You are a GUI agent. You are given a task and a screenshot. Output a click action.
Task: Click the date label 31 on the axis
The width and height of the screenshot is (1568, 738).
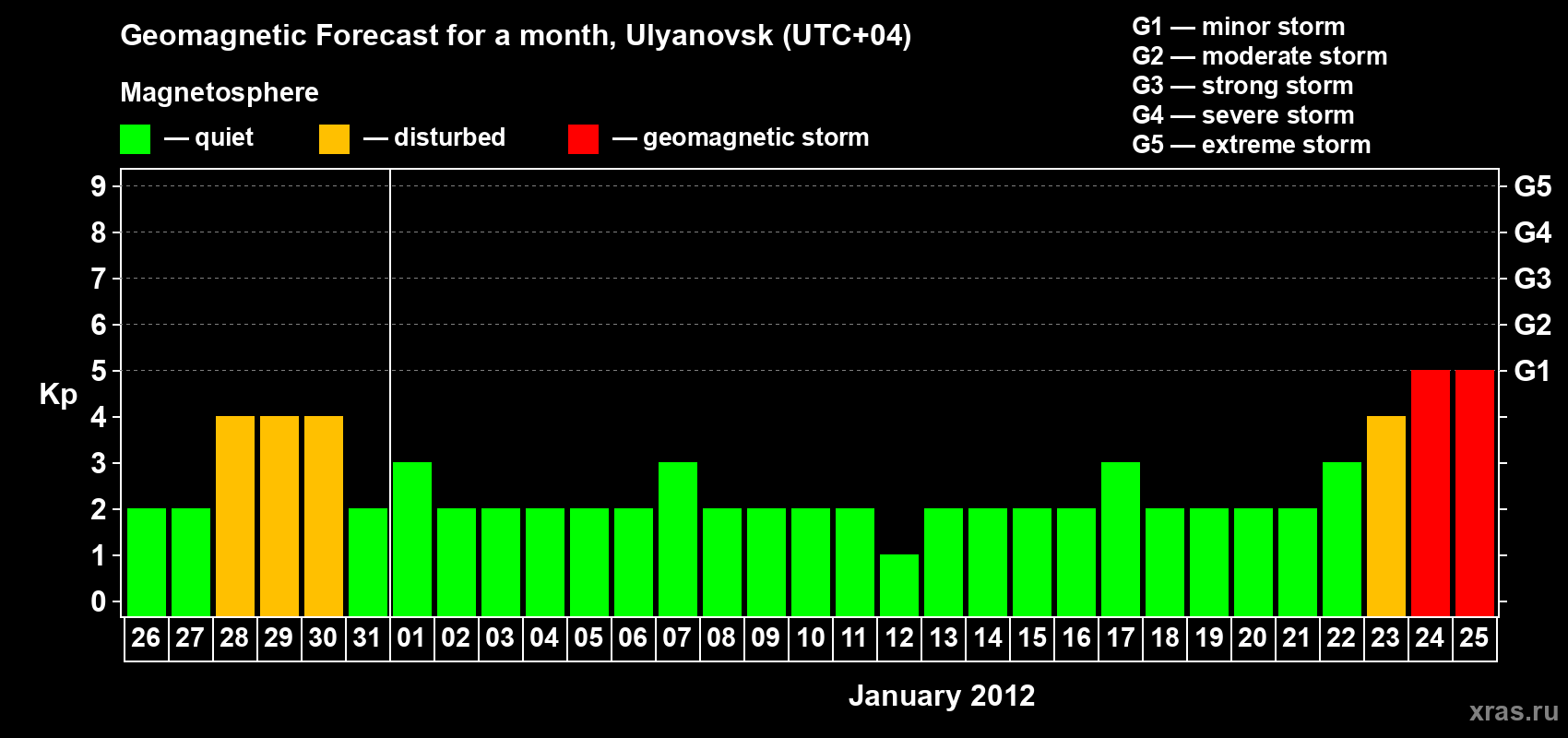click(x=367, y=638)
